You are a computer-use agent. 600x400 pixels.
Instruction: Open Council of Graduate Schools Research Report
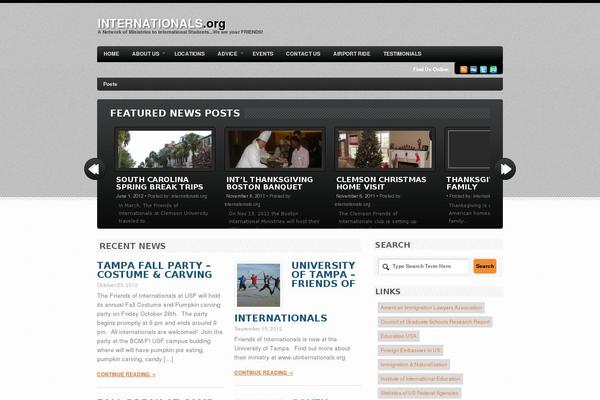[x=435, y=322]
